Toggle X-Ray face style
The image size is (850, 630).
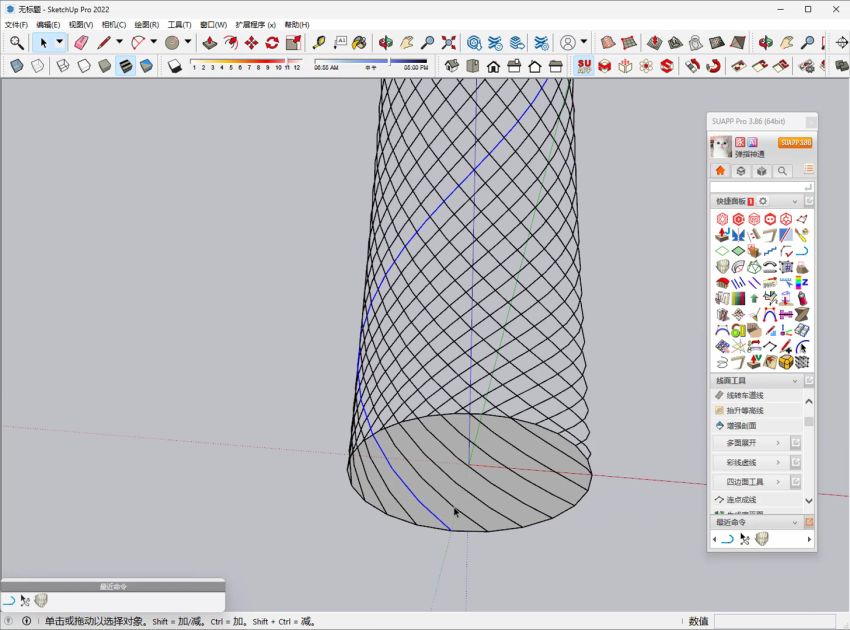(x=17, y=66)
